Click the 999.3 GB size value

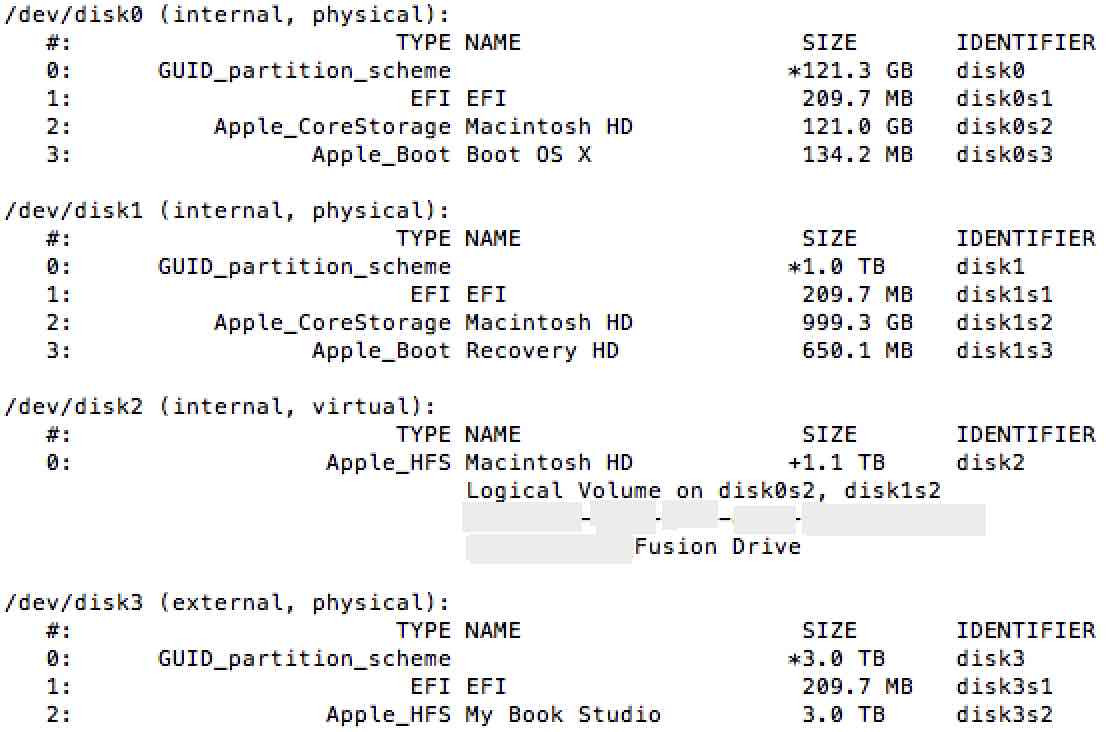(x=857, y=323)
